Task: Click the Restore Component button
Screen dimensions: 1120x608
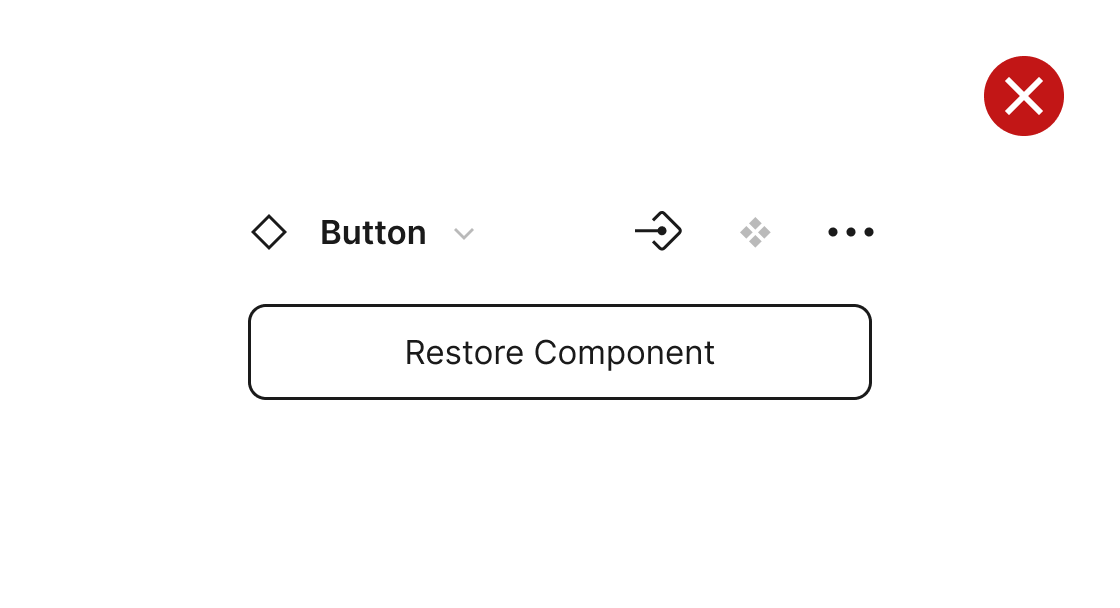Action: tap(559, 352)
